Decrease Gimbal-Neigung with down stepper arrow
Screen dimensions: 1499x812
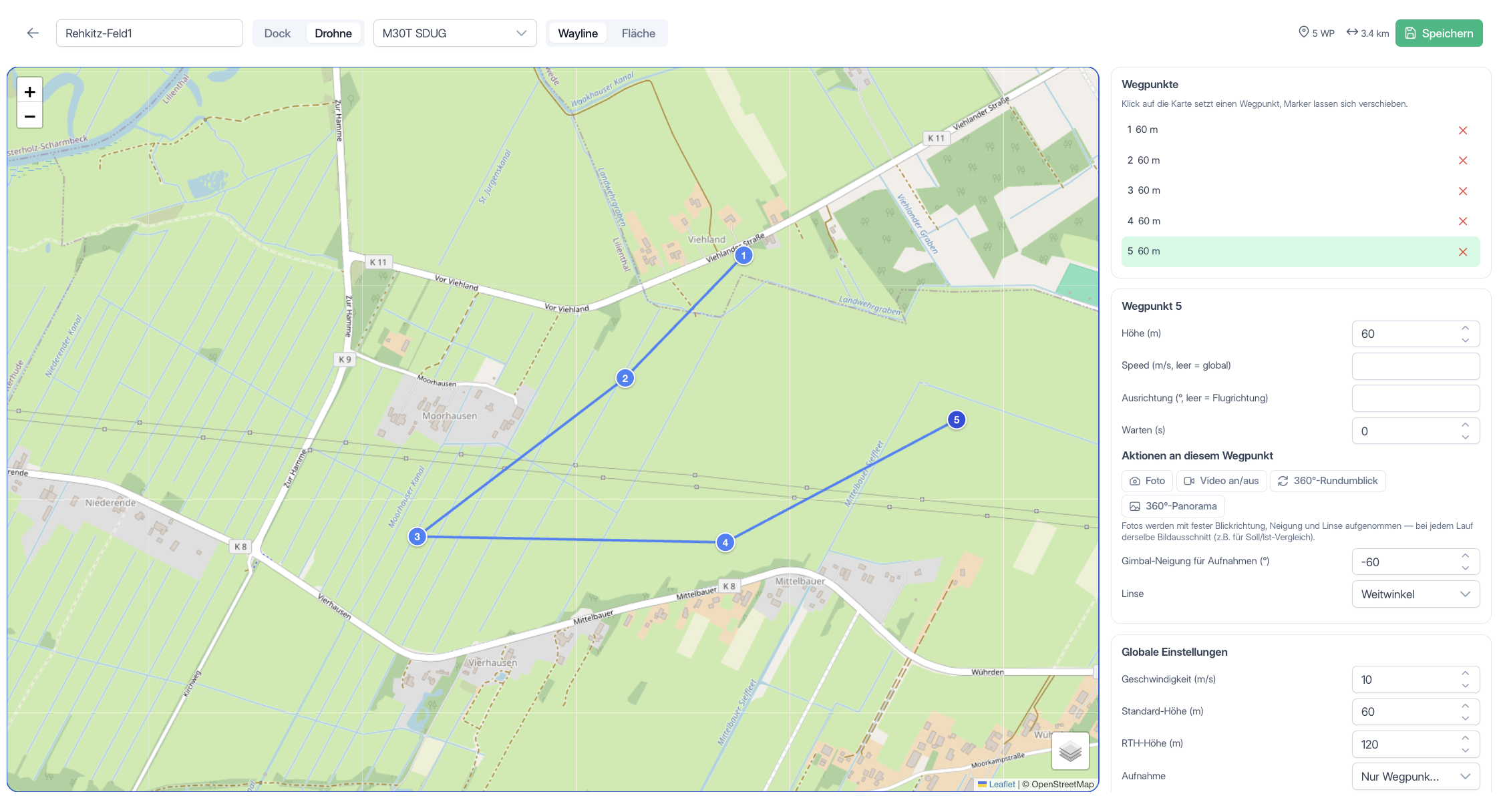1465,568
